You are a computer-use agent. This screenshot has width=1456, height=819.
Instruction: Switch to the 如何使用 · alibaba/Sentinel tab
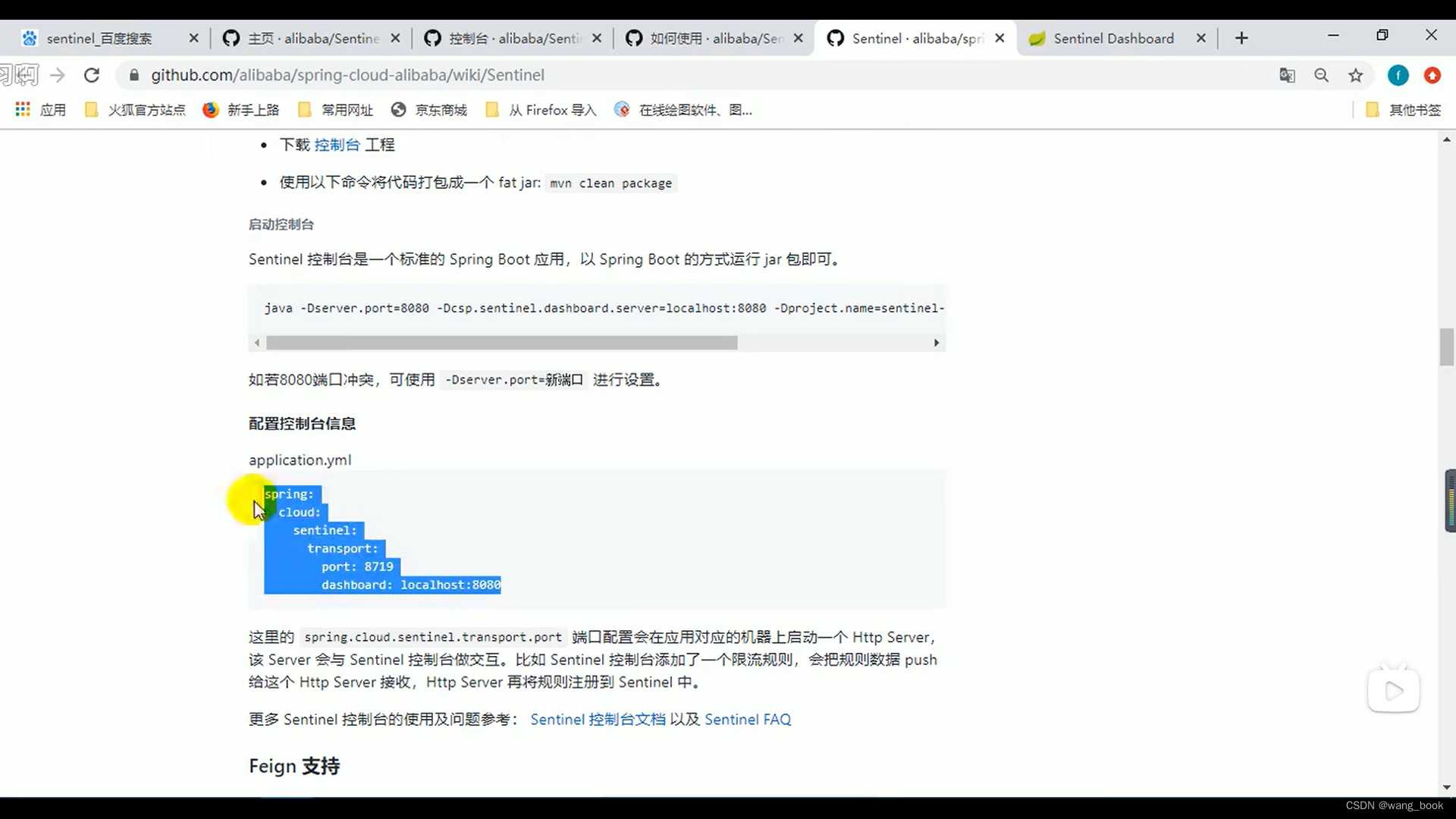click(716, 39)
